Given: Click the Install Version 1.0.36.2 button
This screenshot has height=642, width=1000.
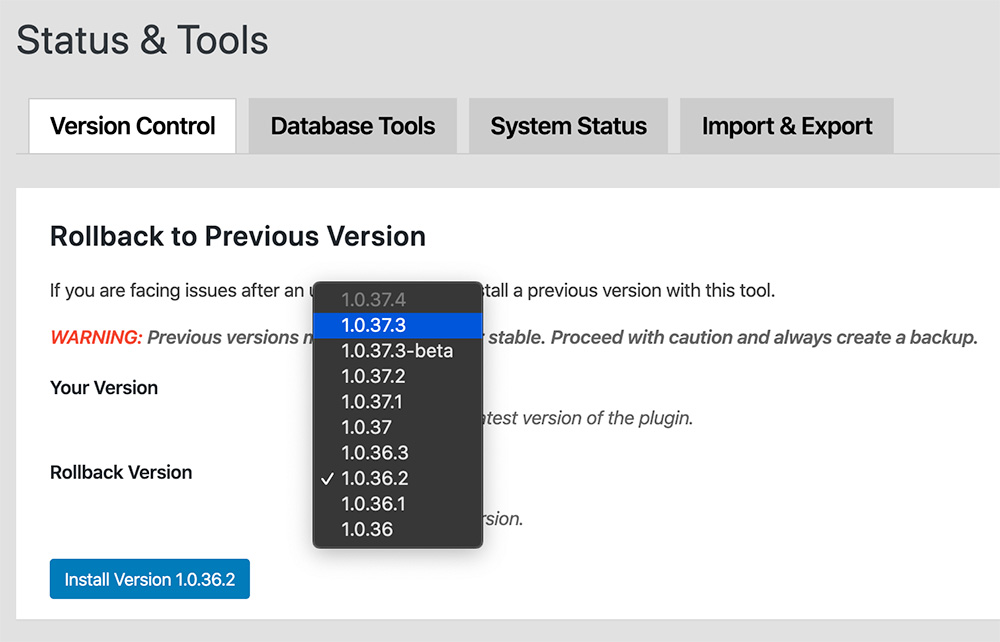Looking at the screenshot, I should (149, 579).
